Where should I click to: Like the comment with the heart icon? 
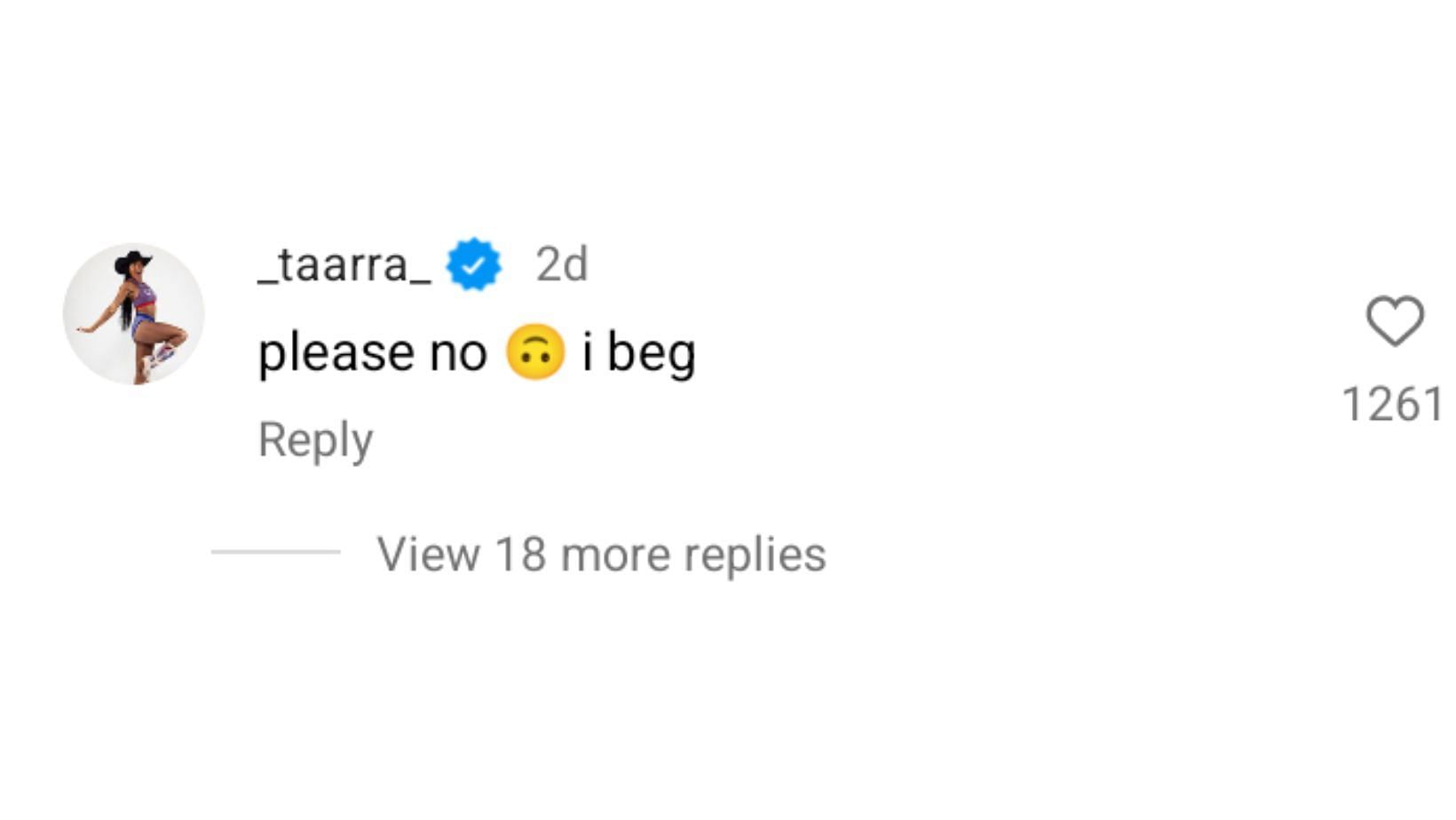tap(1394, 320)
